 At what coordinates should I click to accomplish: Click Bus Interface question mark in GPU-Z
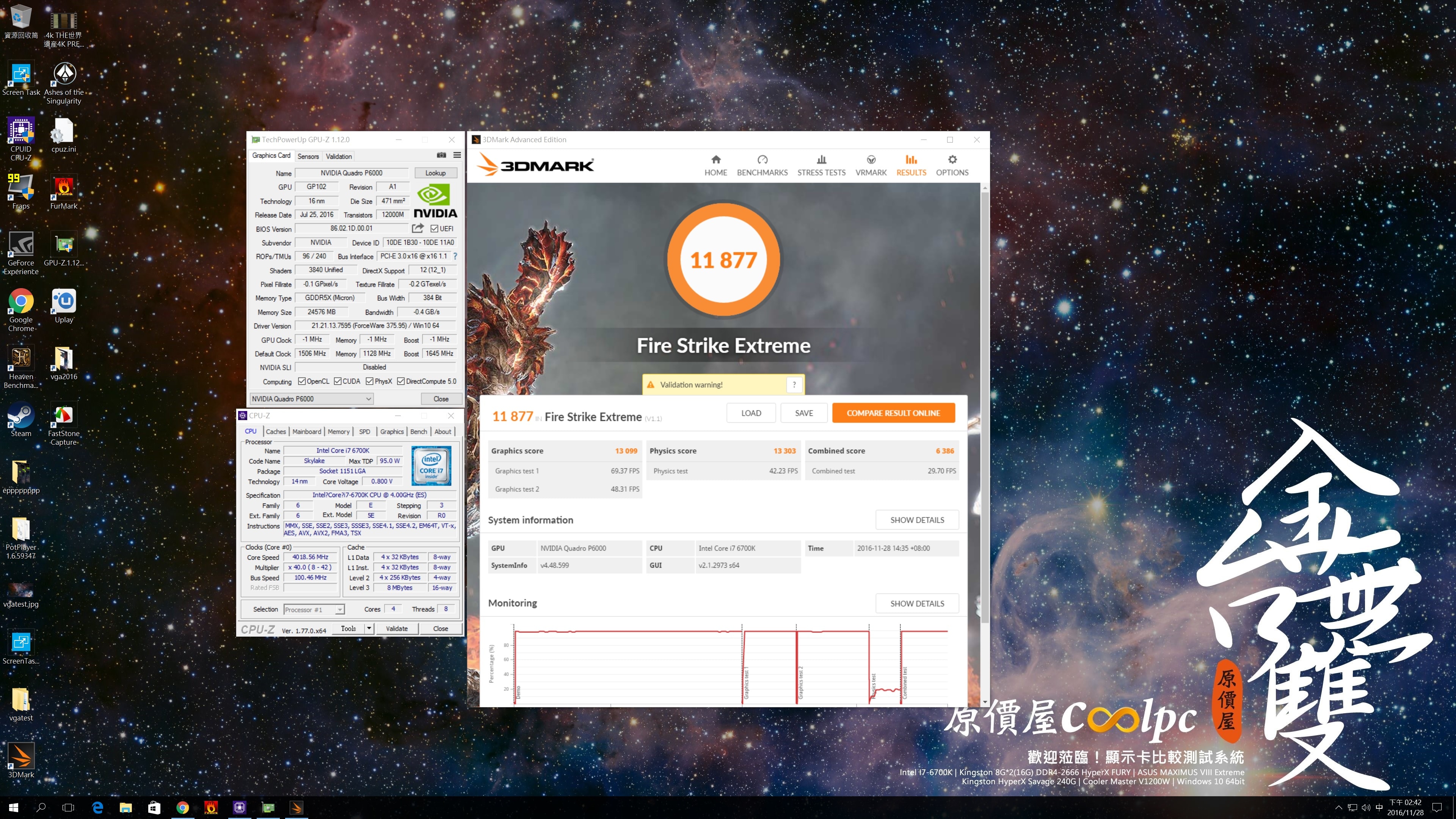(x=455, y=256)
